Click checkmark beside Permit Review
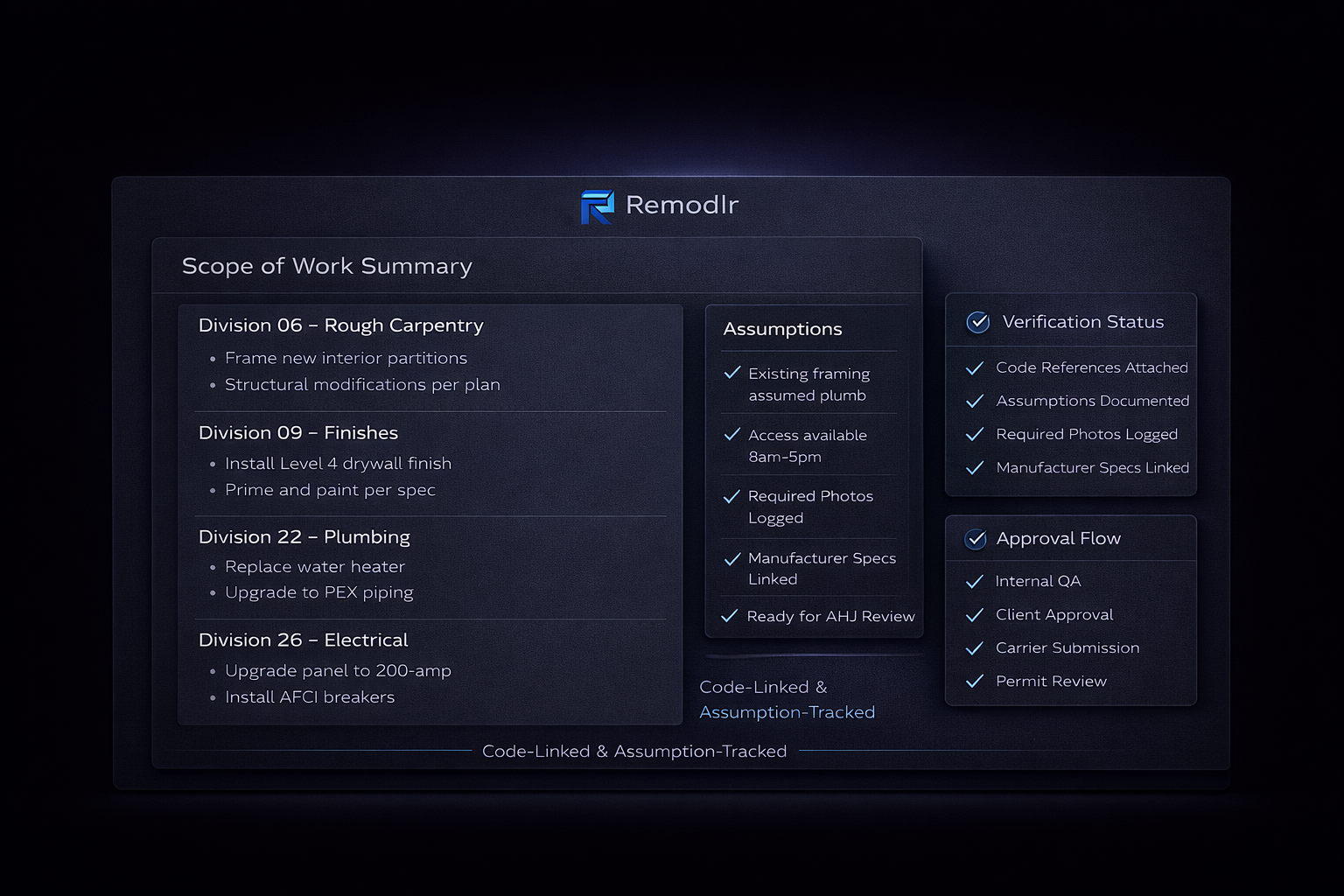This screenshot has height=896, width=1344. pos(974,682)
